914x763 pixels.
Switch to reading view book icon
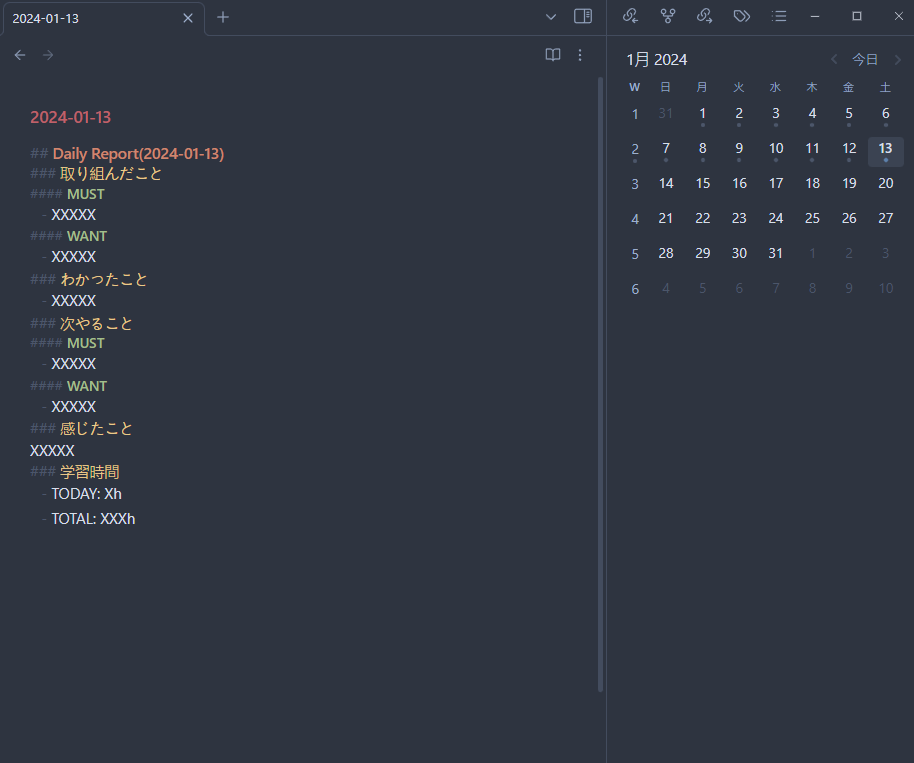tap(553, 55)
